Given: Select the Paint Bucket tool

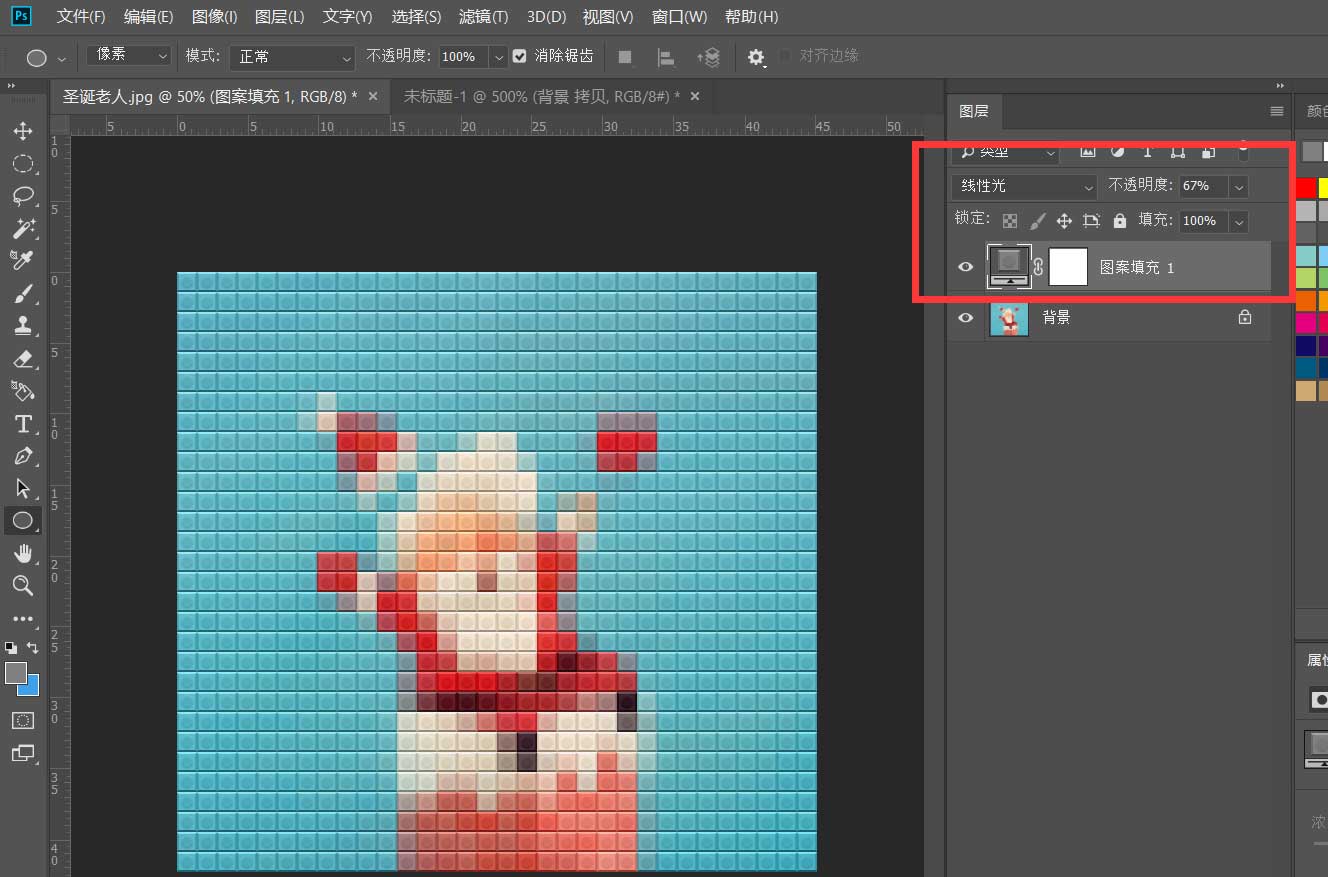Looking at the screenshot, I should tap(23, 390).
